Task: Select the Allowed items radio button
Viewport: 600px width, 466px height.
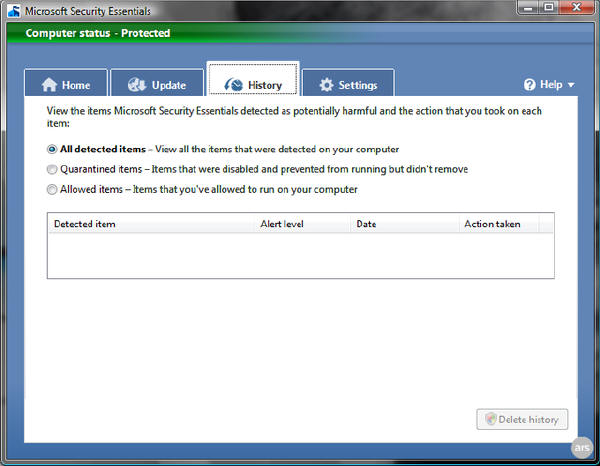Action: coord(52,189)
